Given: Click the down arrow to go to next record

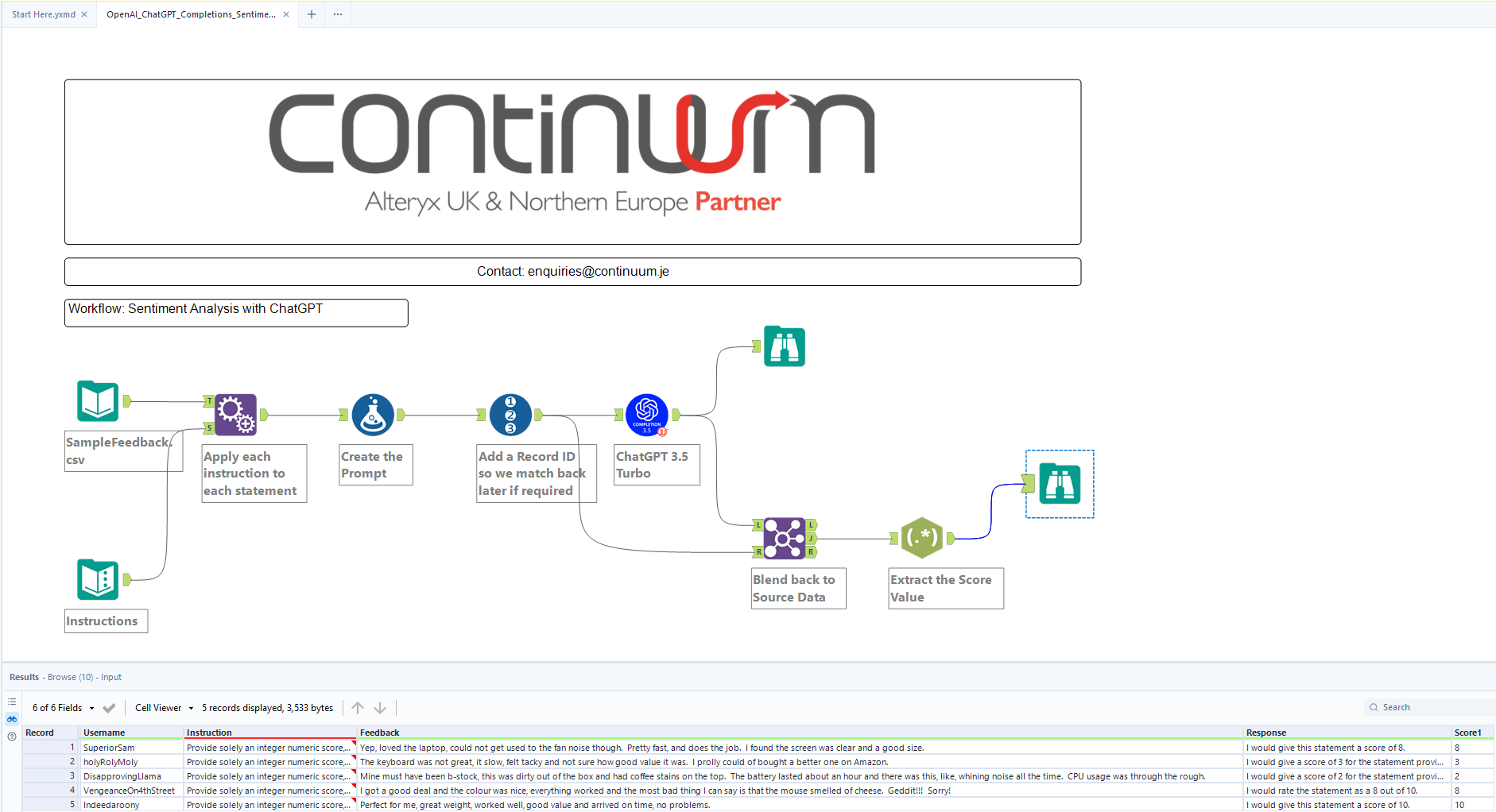Looking at the screenshot, I should (381, 707).
